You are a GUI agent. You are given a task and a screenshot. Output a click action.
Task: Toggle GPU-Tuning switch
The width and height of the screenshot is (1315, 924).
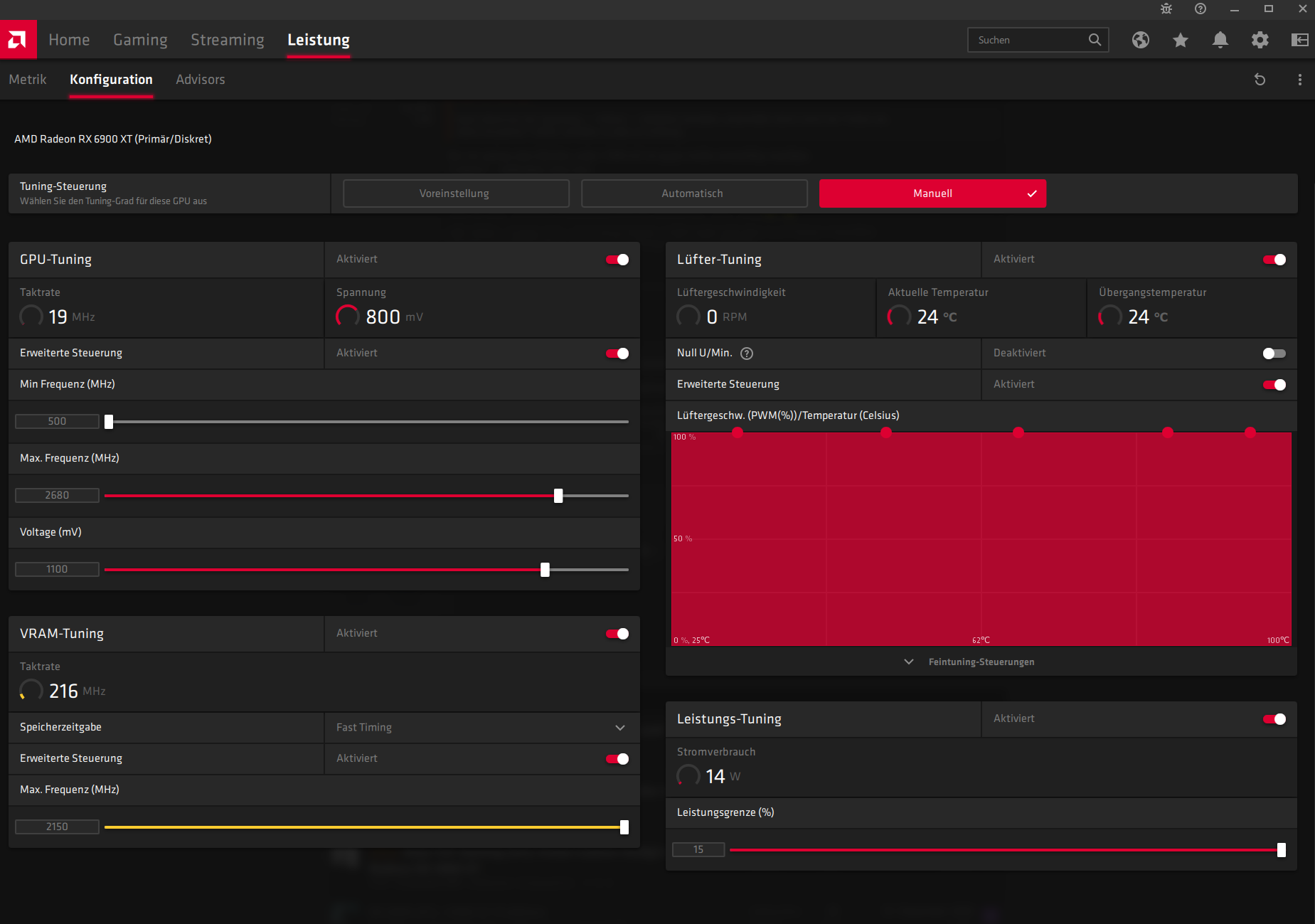(617, 260)
